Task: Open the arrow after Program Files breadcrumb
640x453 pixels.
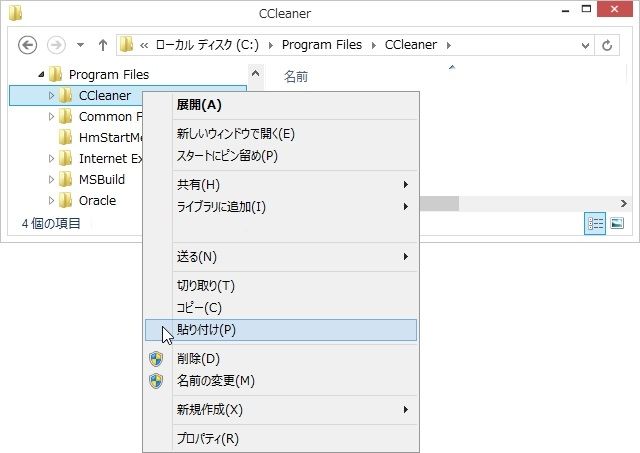Action: tap(373, 45)
